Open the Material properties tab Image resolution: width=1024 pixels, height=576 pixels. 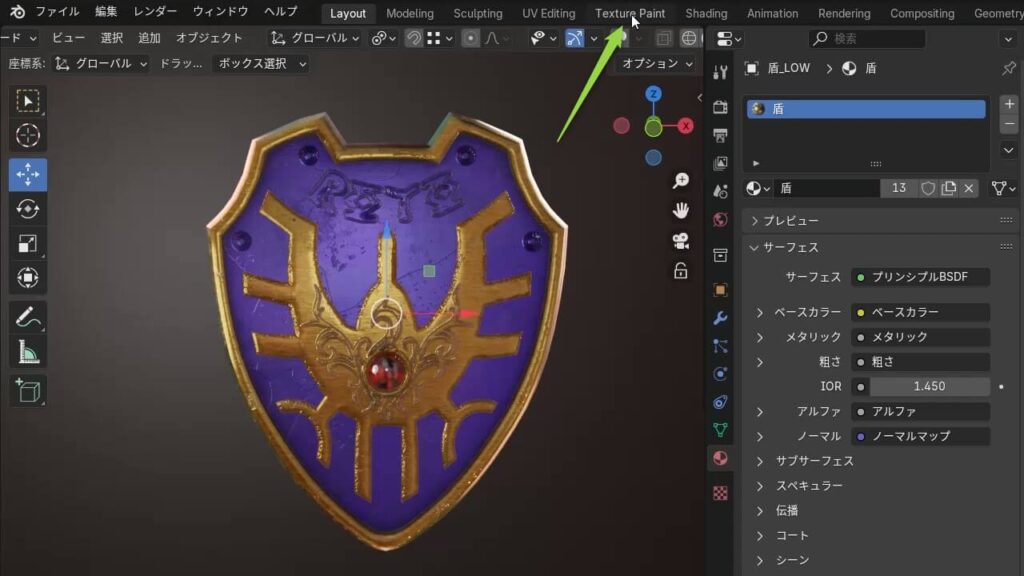click(720, 458)
